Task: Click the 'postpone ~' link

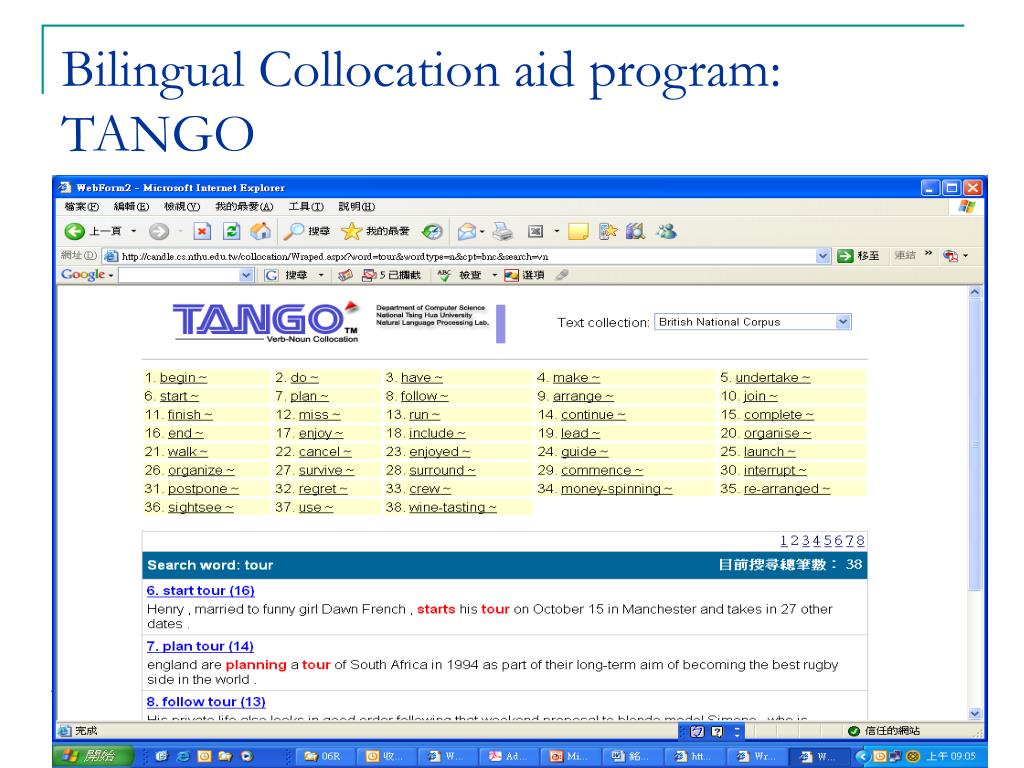Action: (203, 488)
